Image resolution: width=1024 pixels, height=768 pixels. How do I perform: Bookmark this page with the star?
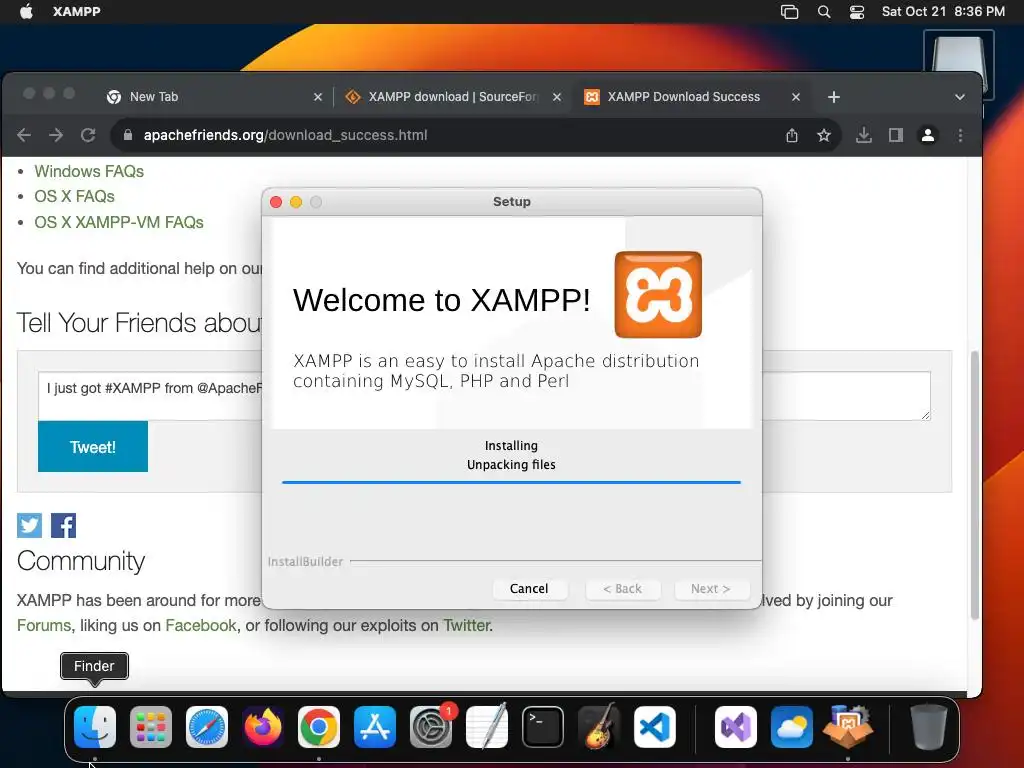click(x=824, y=135)
